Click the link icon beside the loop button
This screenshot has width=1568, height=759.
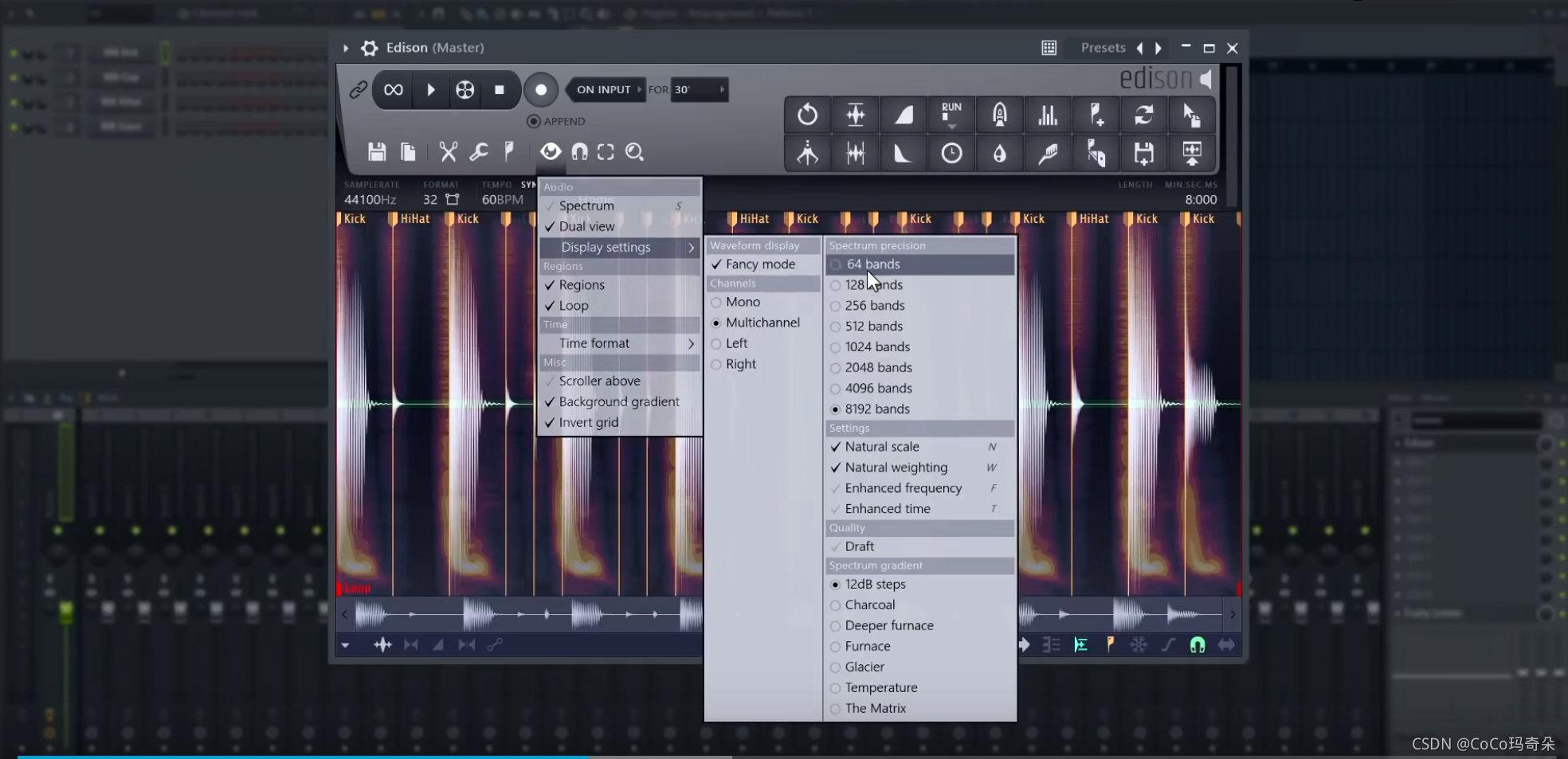(358, 89)
